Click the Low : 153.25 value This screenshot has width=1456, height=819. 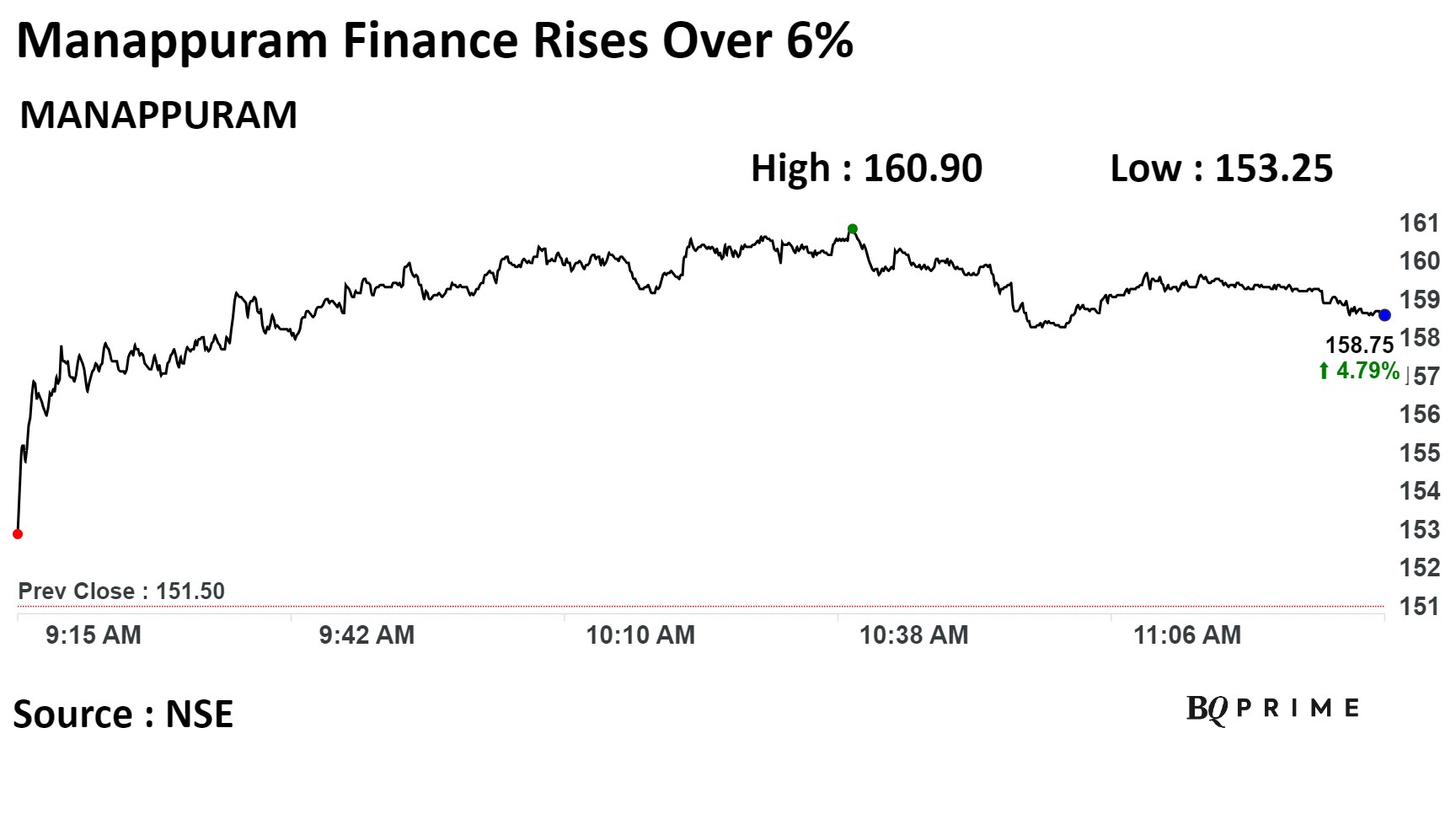1221,168
